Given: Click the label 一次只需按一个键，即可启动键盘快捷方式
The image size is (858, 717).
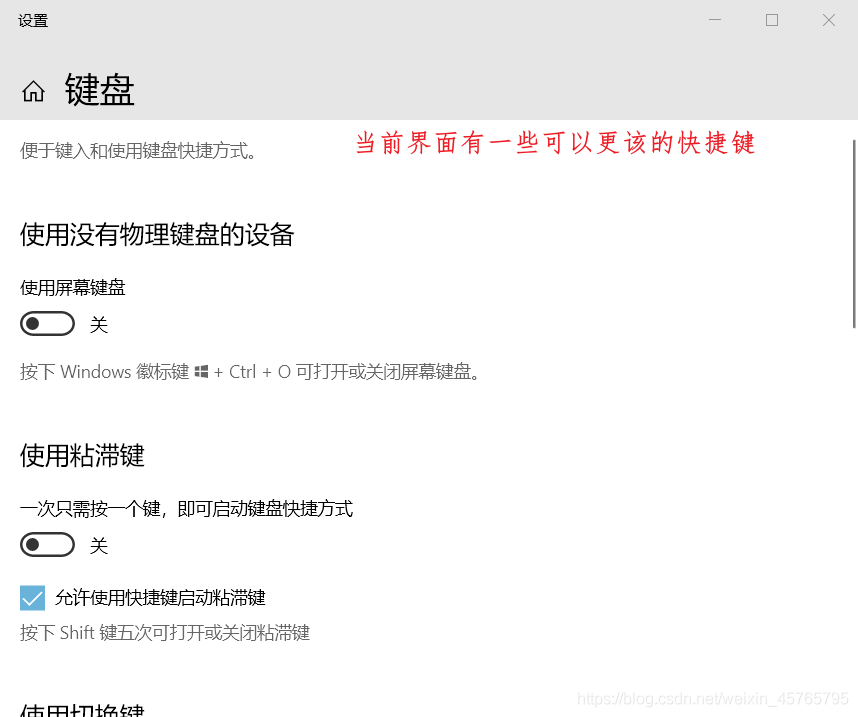Looking at the screenshot, I should click(187, 508).
